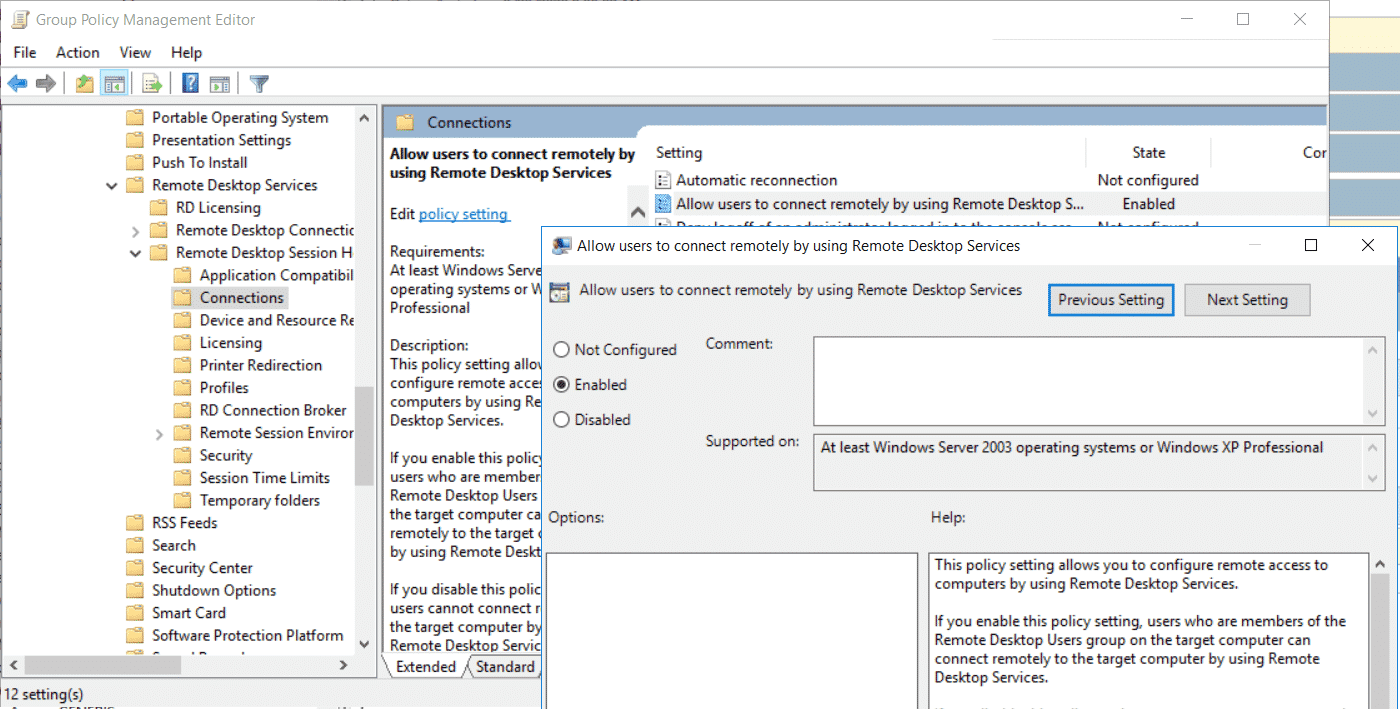1400x709 pixels.
Task: Go up one level with folder icon
Action: click(85, 83)
